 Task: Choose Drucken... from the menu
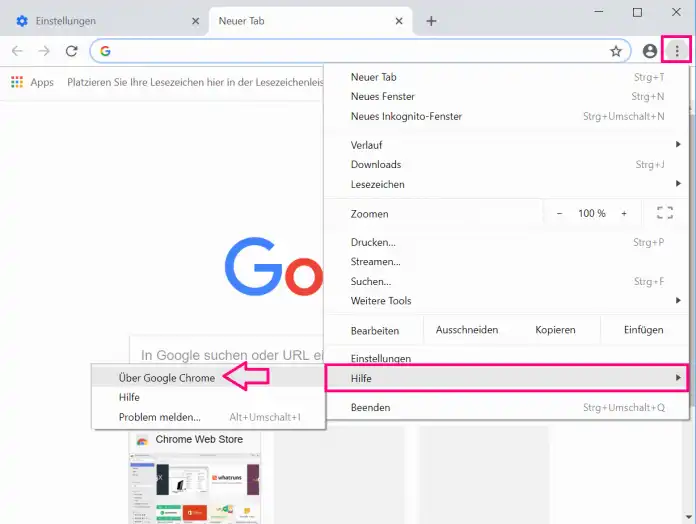pos(507,242)
